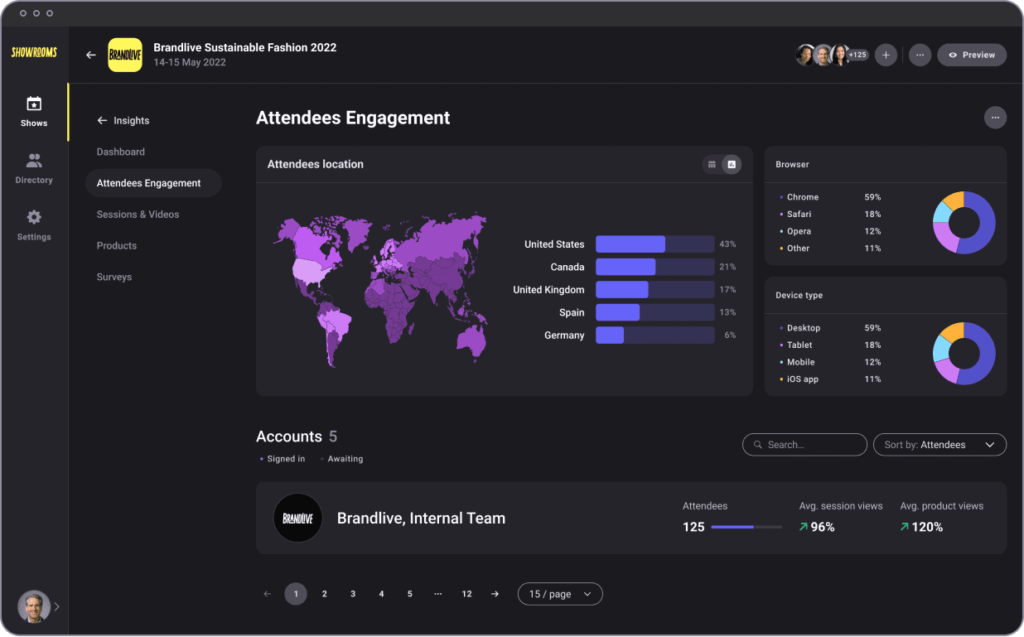This screenshot has height=637, width=1024.
Task: Switch Attendees location to table view
Action: pyautogui.click(x=712, y=165)
